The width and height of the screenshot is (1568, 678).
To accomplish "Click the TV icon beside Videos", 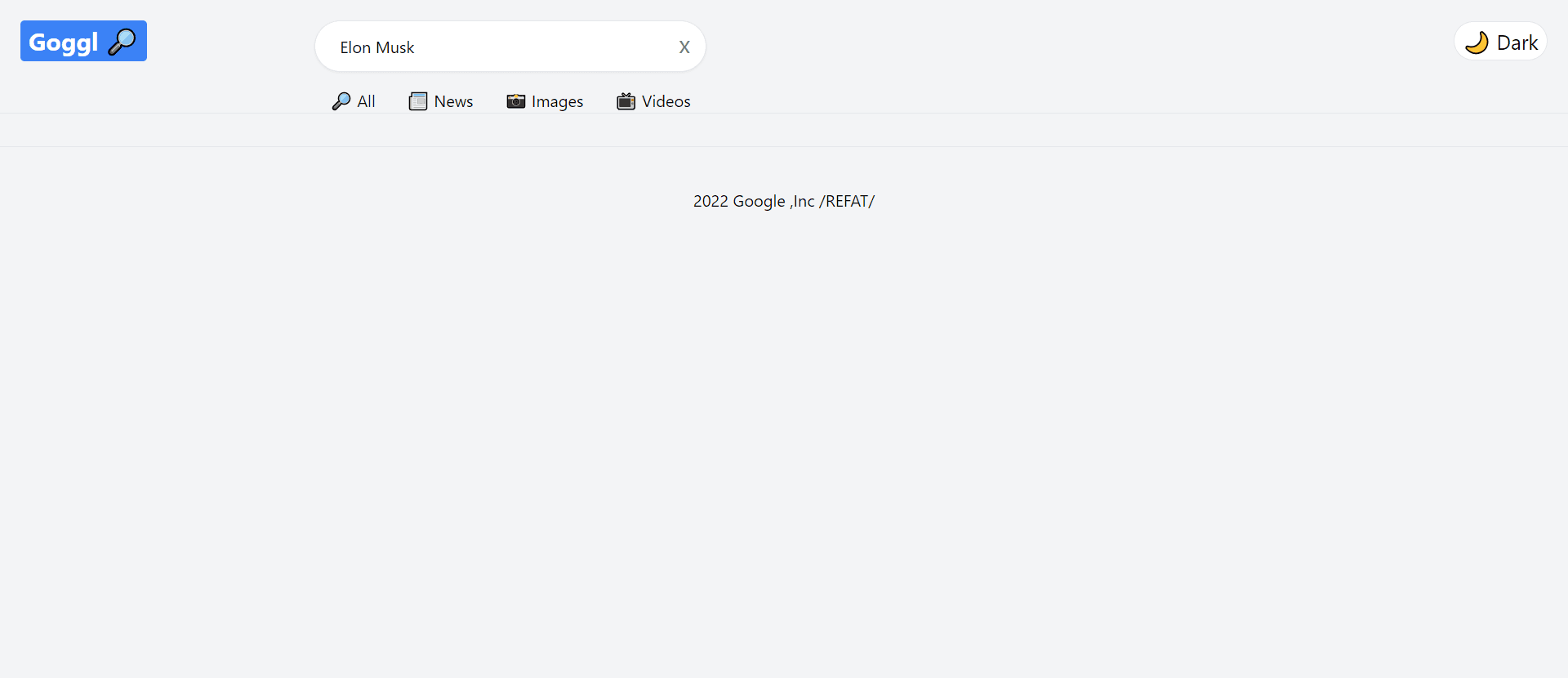I will pos(626,101).
